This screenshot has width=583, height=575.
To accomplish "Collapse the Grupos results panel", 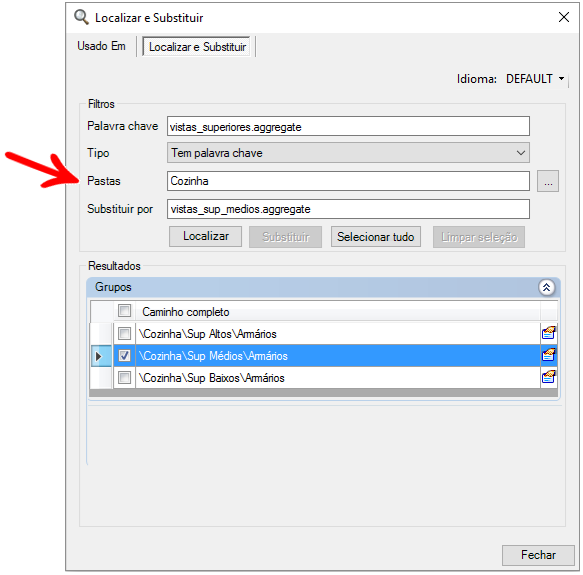I will 546,287.
